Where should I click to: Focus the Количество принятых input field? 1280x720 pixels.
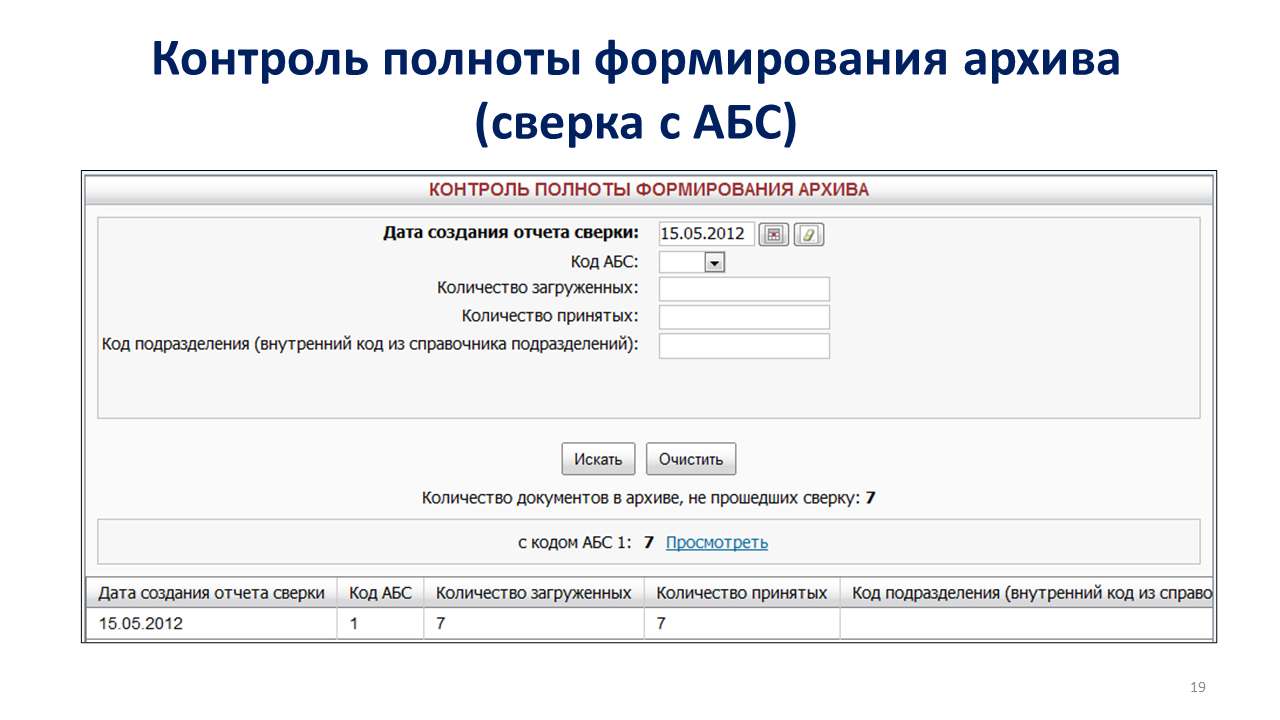pos(744,317)
